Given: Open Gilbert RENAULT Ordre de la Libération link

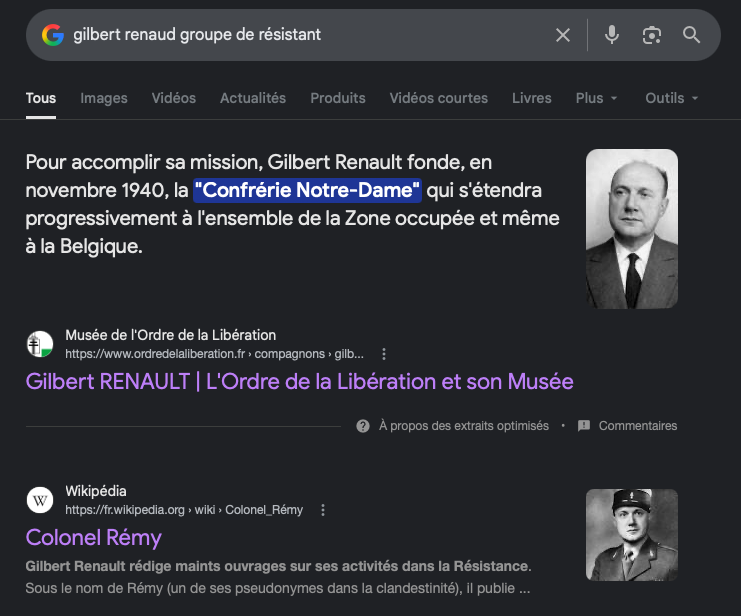Looking at the screenshot, I should coord(300,382).
